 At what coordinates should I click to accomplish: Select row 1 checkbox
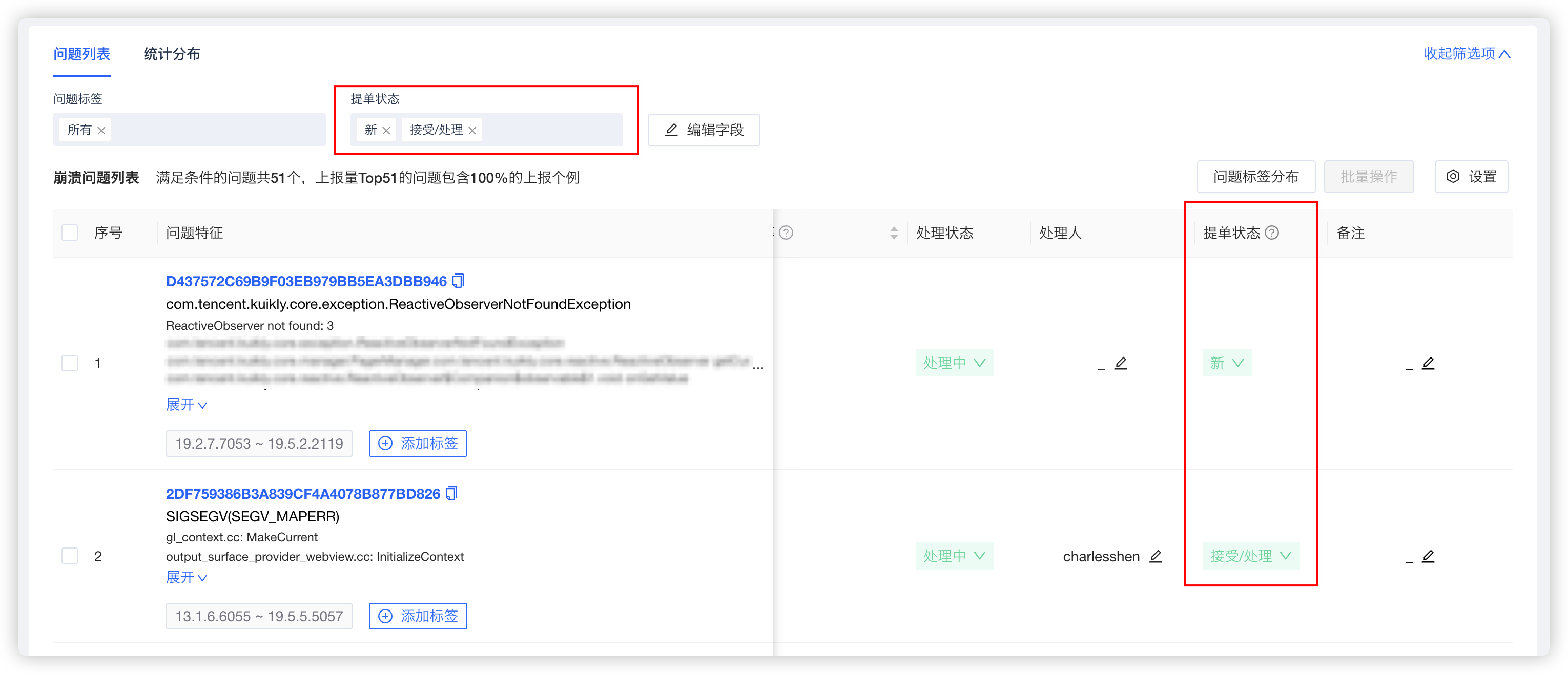pyautogui.click(x=70, y=363)
